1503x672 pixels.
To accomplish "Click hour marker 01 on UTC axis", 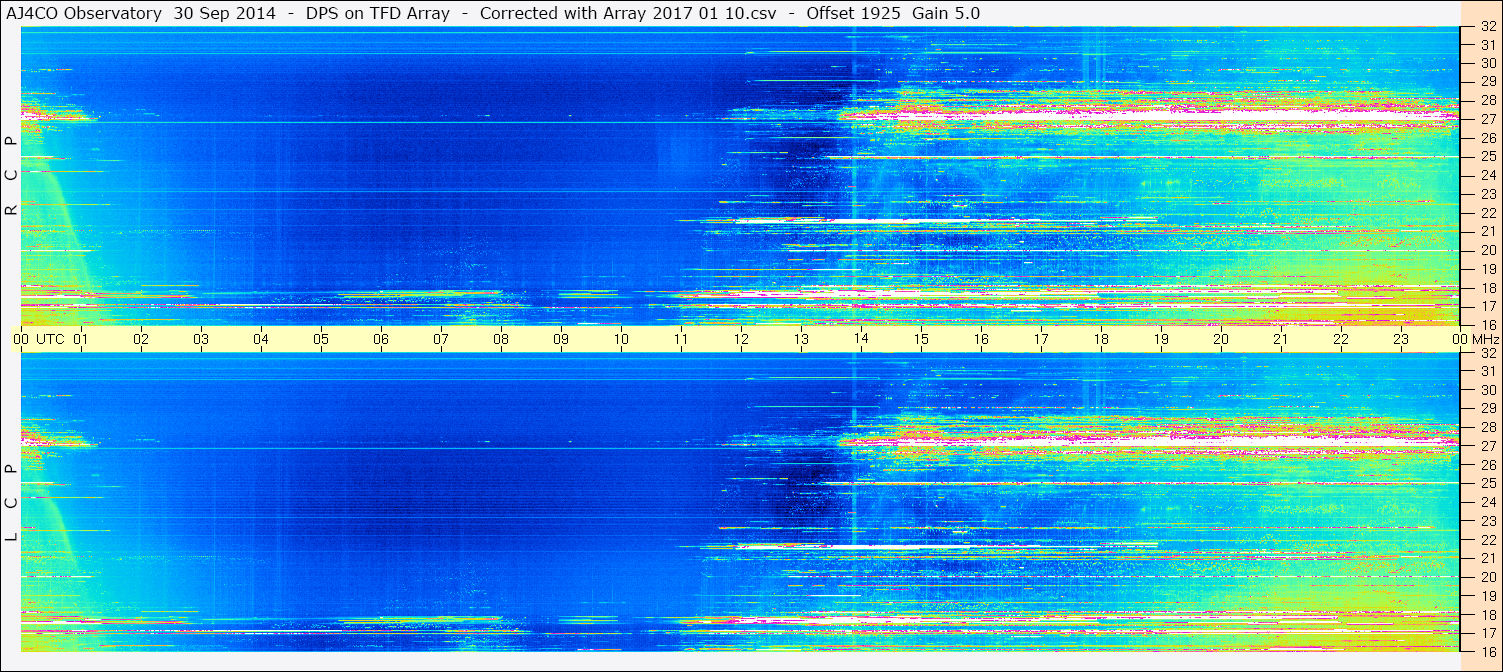I will coord(81,339).
